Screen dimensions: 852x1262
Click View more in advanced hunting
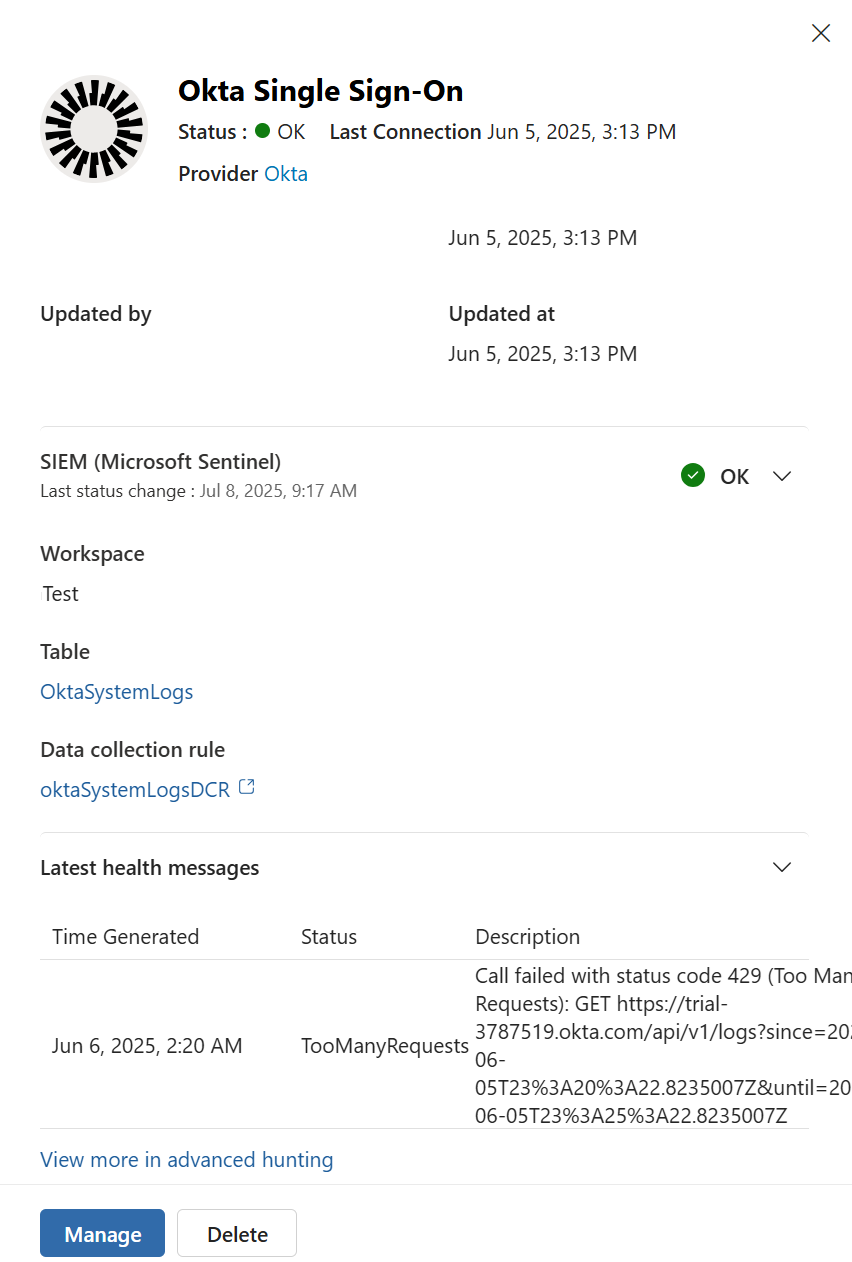click(x=187, y=1160)
